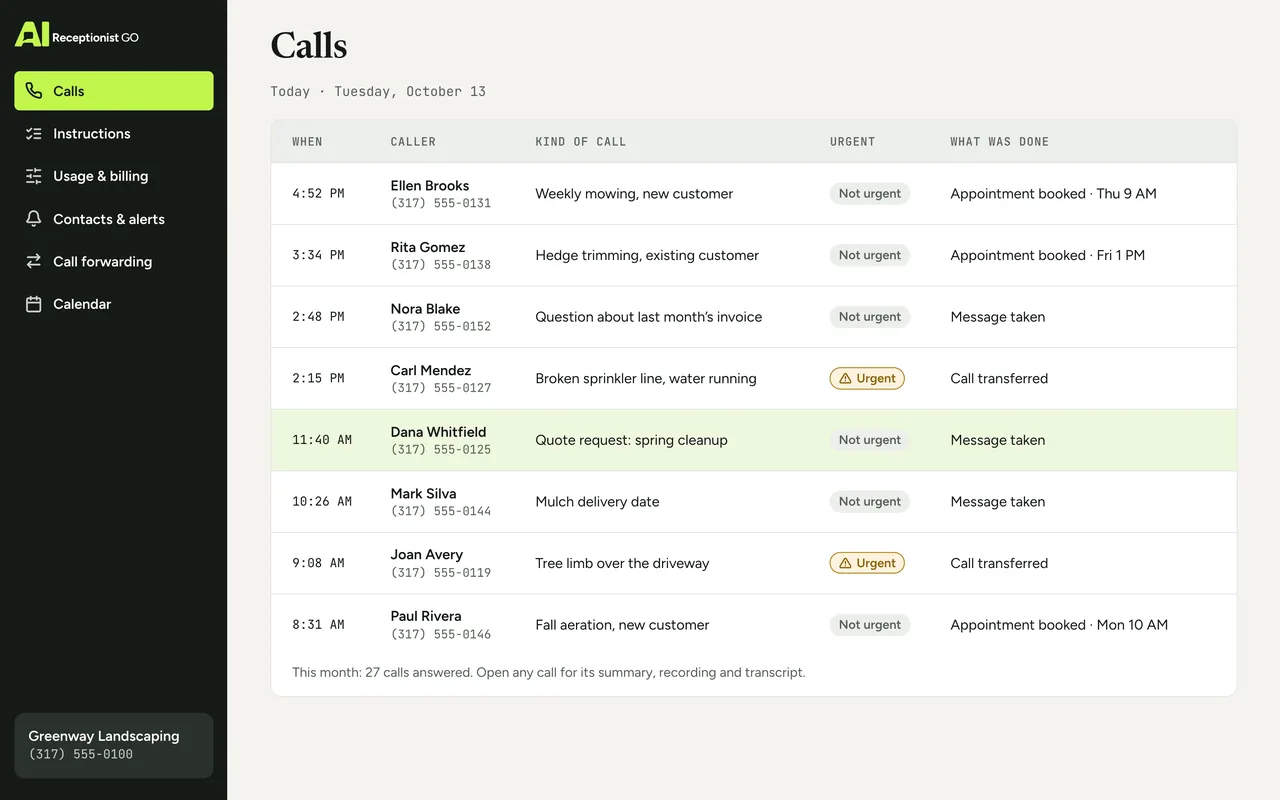Screen dimensions: 1280x800
Task: Click the Not urgent badge for Mark Silva
Action: click(870, 502)
